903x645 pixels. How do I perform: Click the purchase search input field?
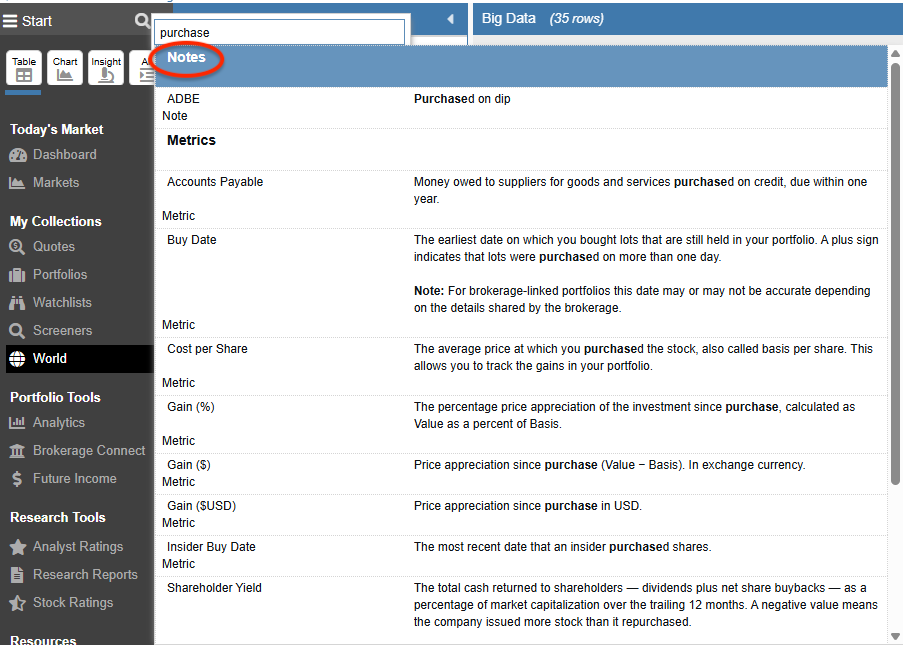(x=279, y=32)
